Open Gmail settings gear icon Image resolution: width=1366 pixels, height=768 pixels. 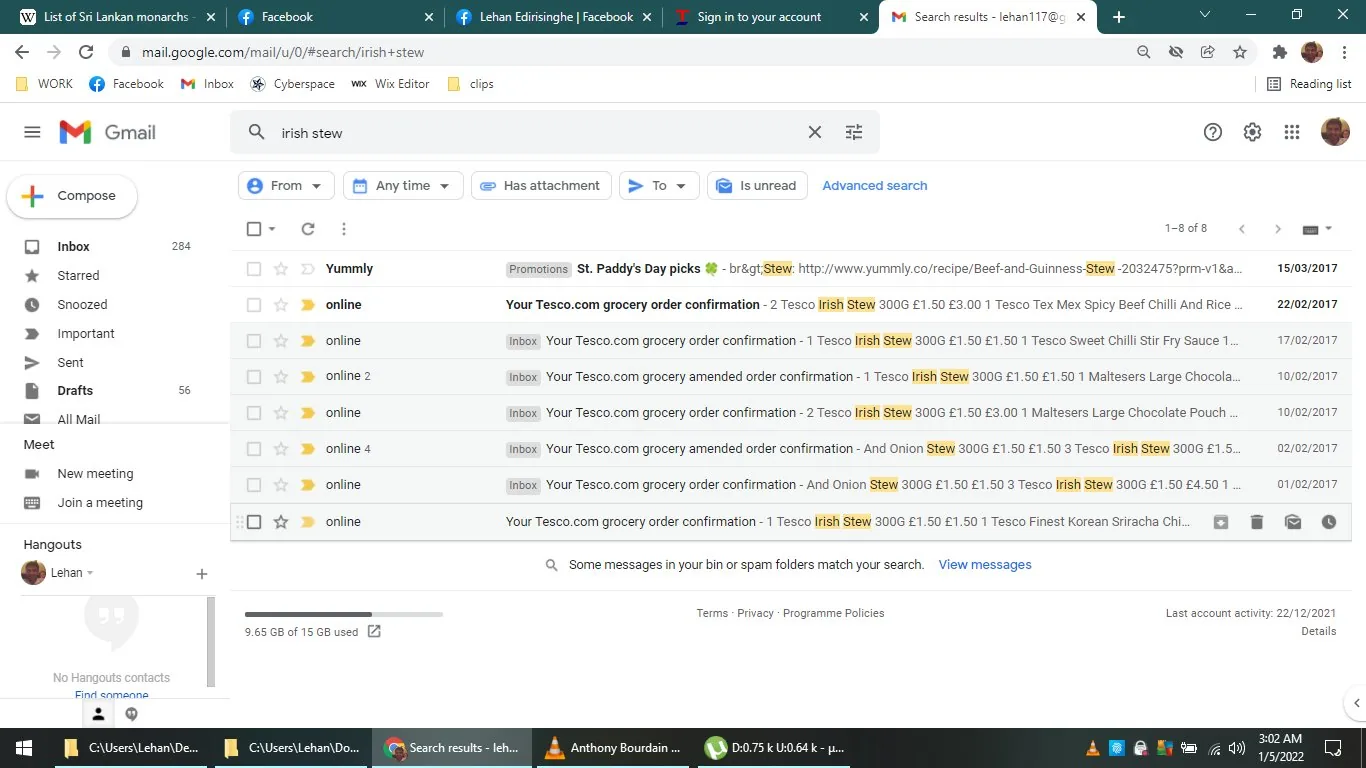[1251, 131]
